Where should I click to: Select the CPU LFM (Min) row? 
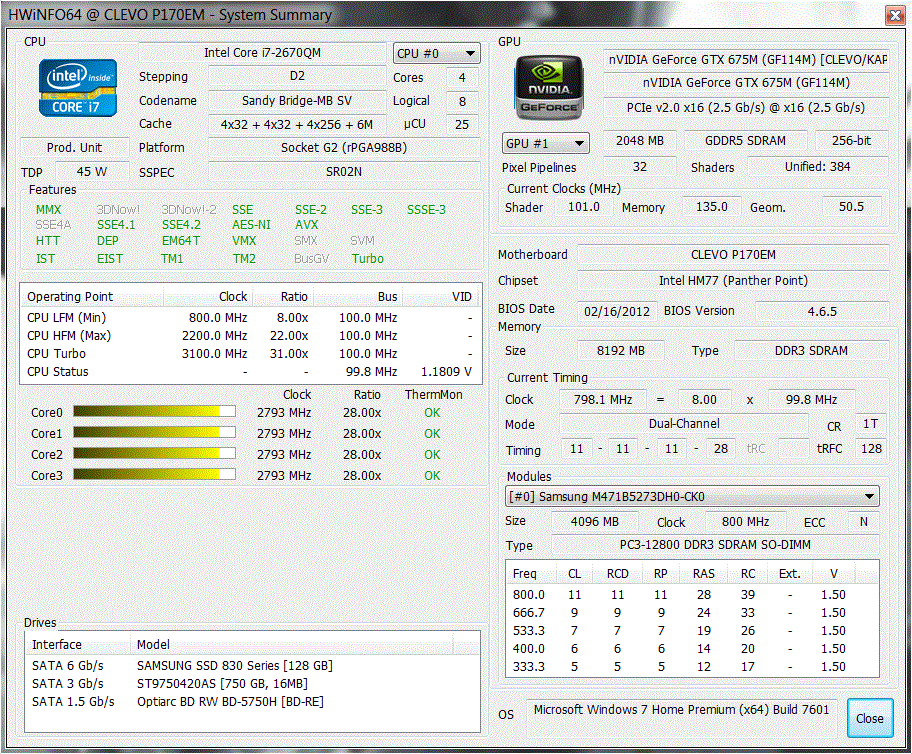pyautogui.click(x=250, y=318)
